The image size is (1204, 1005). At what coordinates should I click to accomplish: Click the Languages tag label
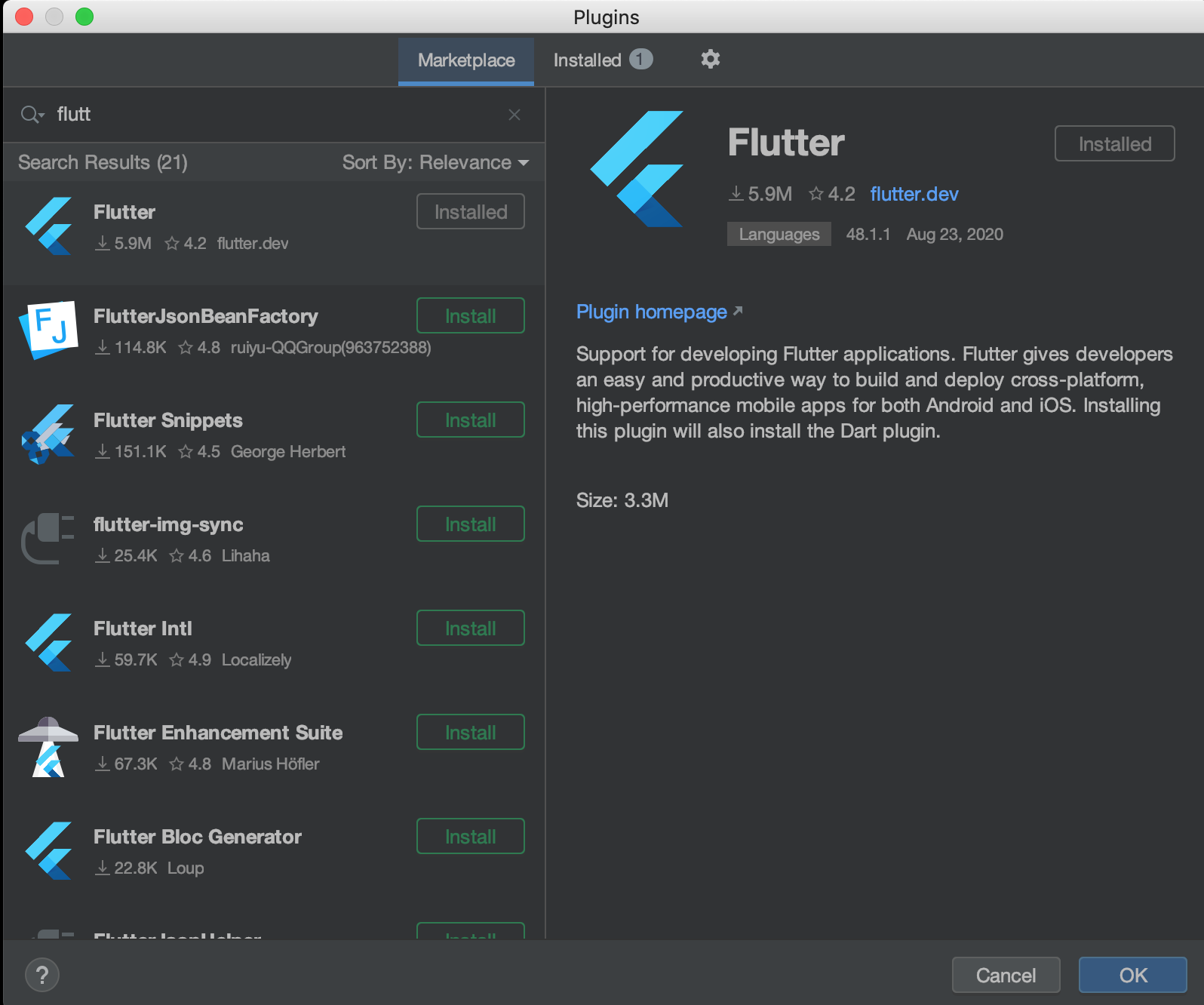pyautogui.click(x=779, y=234)
